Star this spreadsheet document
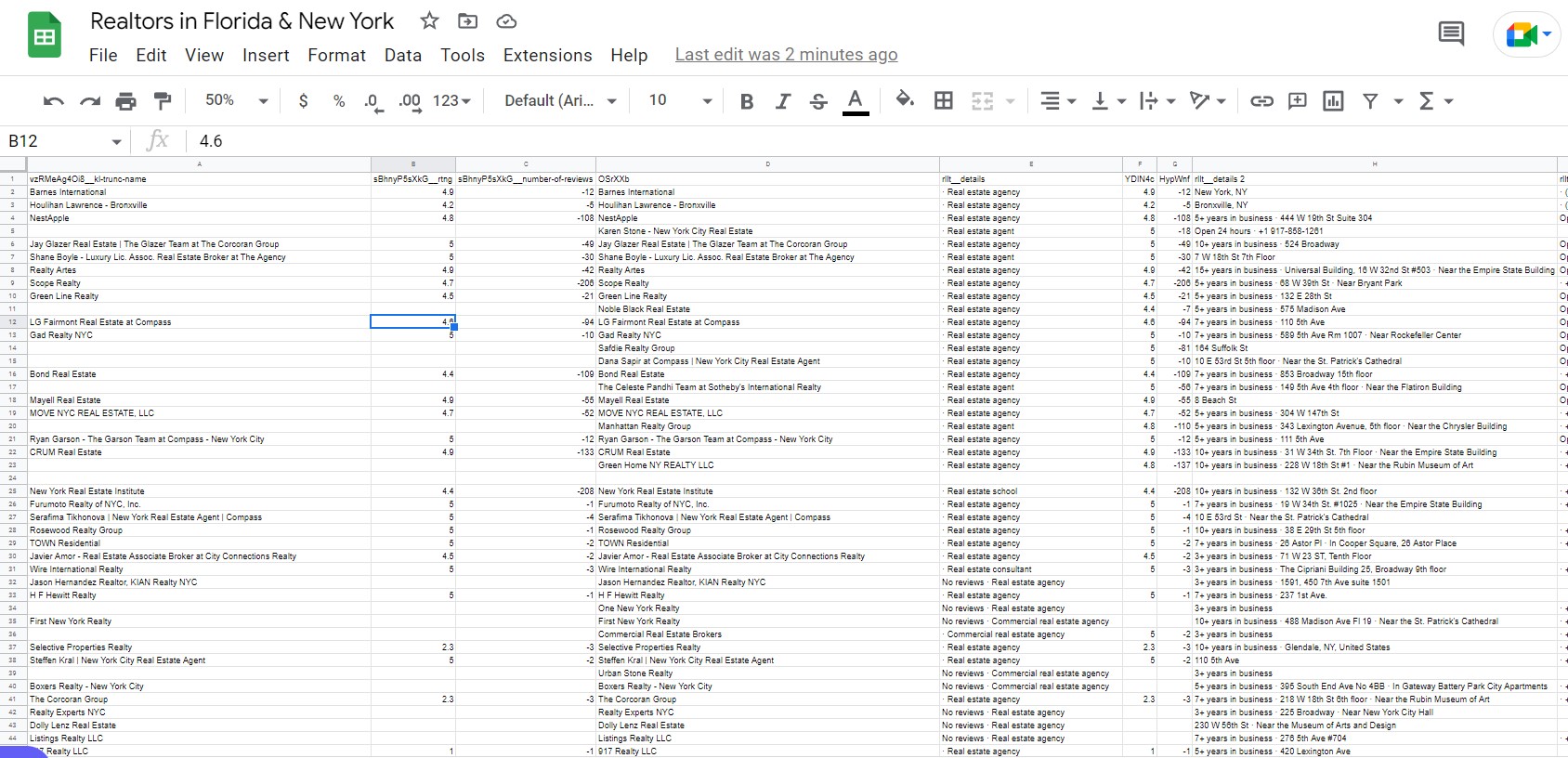 click(429, 20)
